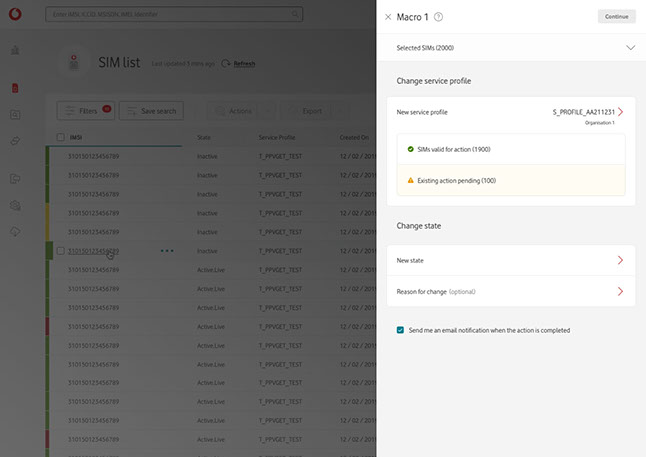Open the settings gear icon in sidebar
Screen dimensions: 646x457
(15, 205)
